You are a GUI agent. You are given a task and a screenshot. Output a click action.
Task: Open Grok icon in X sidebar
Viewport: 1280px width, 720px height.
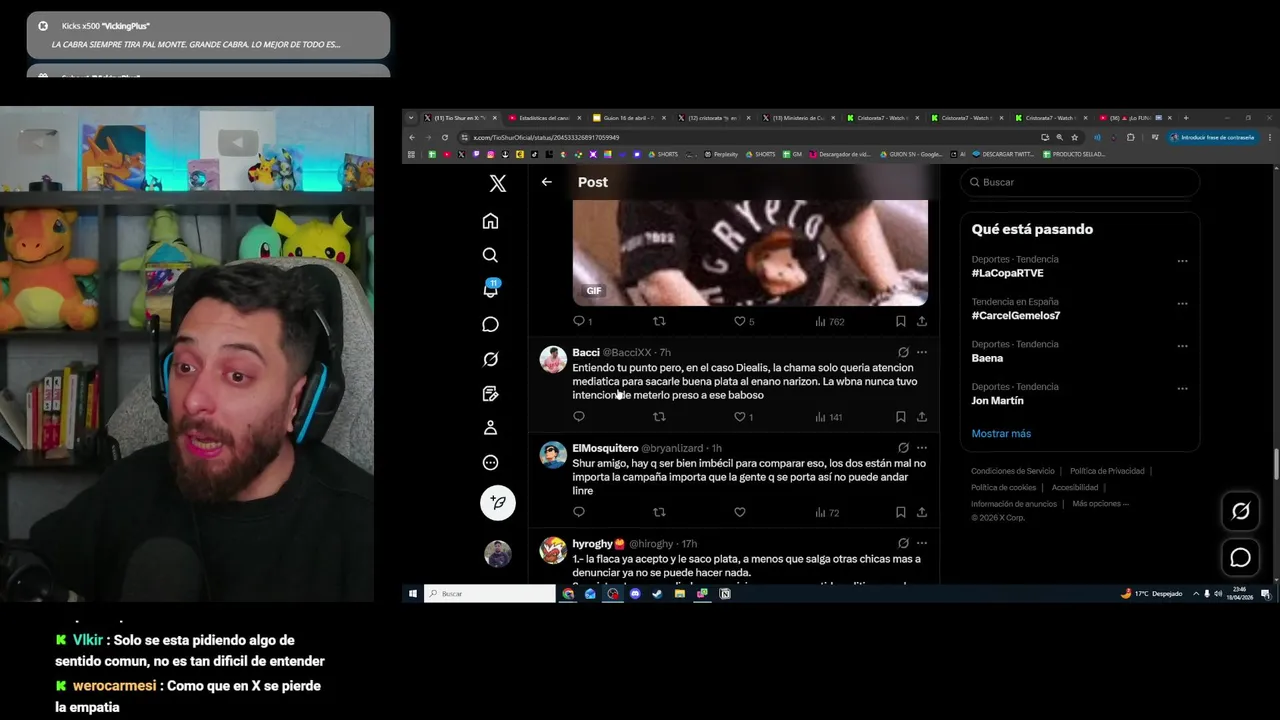(x=490, y=359)
